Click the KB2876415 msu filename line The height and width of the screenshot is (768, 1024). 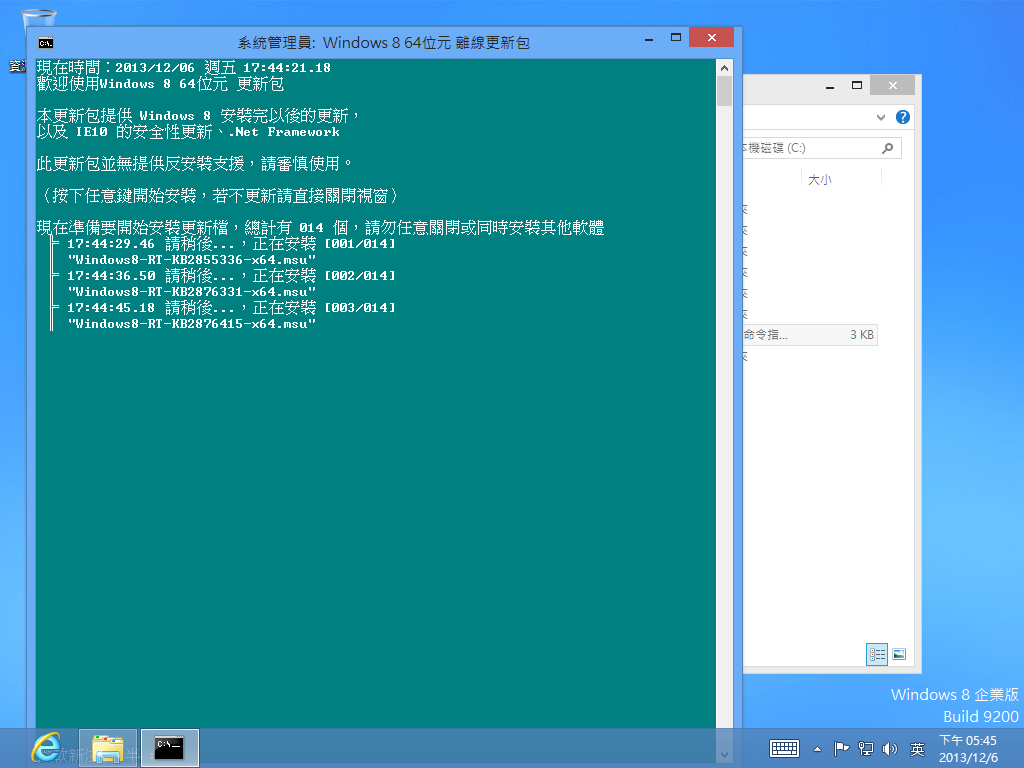(x=191, y=324)
